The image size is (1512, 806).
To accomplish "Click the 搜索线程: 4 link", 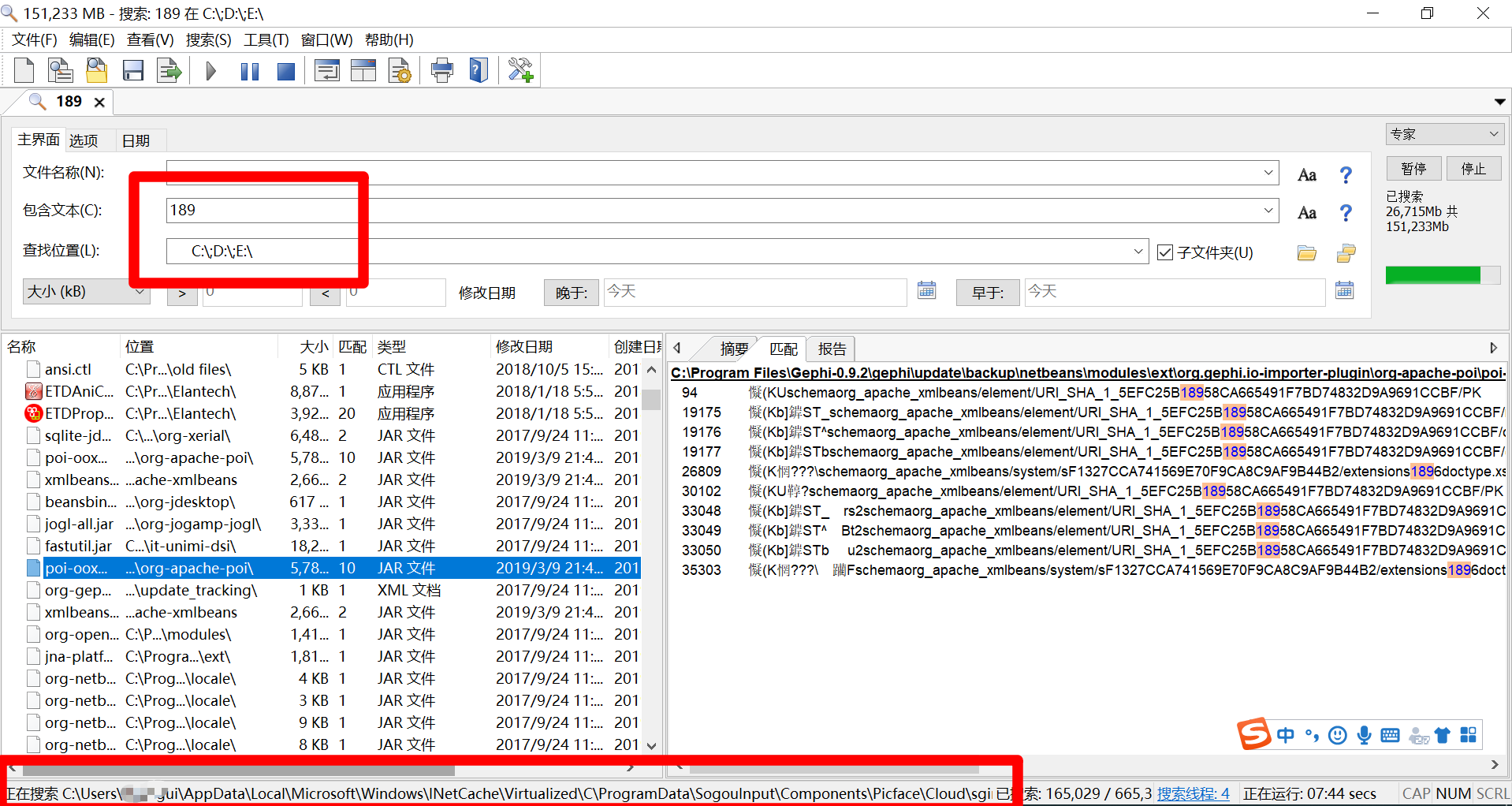I will (x=1193, y=793).
